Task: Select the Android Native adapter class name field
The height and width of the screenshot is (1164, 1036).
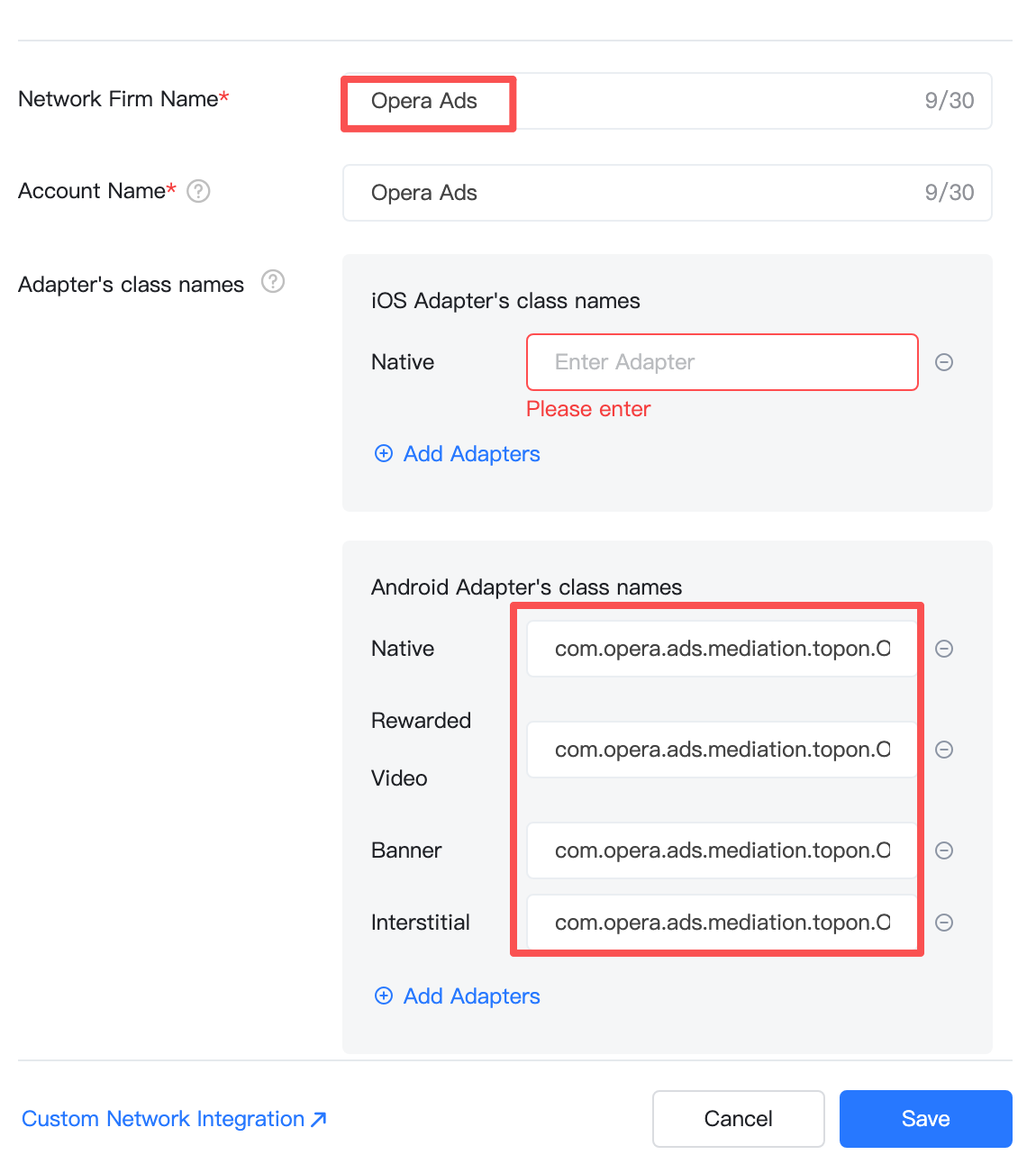Action: (721, 648)
